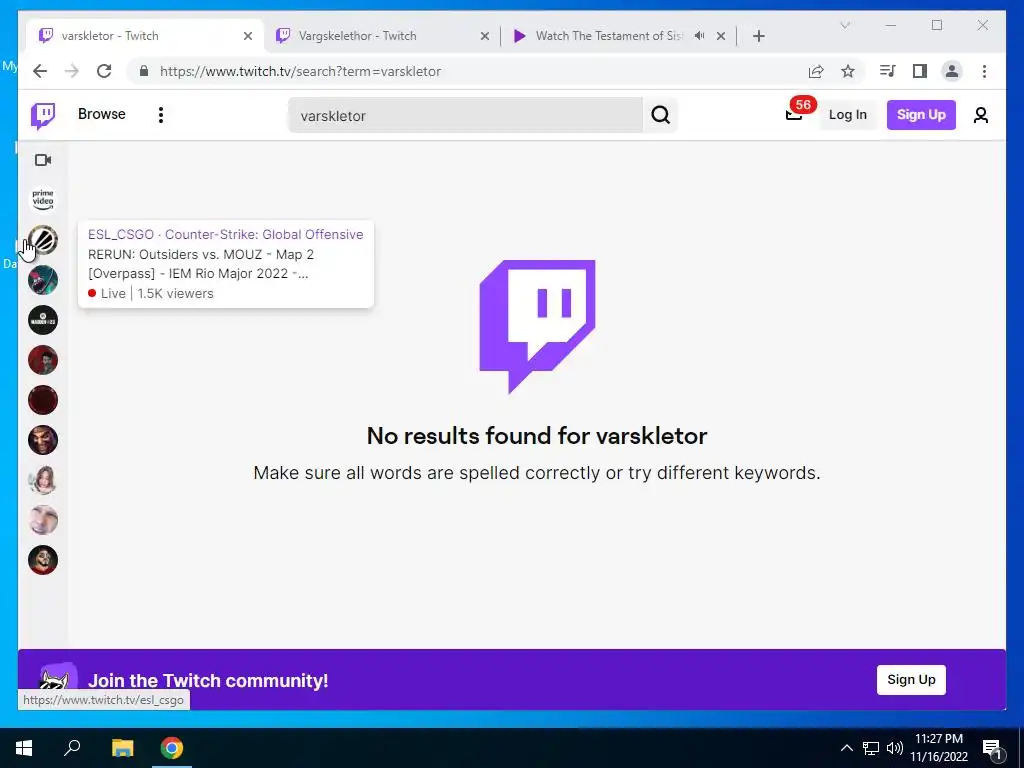Viewport: 1024px width, 768px height.
Task: Open the black circular logo channel avatar
Action: pyautogui.click(x=43, y=320)
